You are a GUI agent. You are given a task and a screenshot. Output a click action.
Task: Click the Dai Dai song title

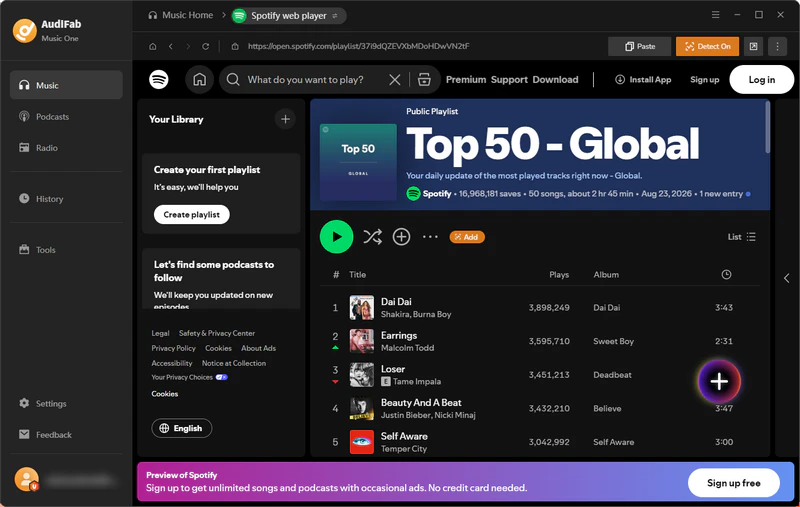tap(396, 301)
